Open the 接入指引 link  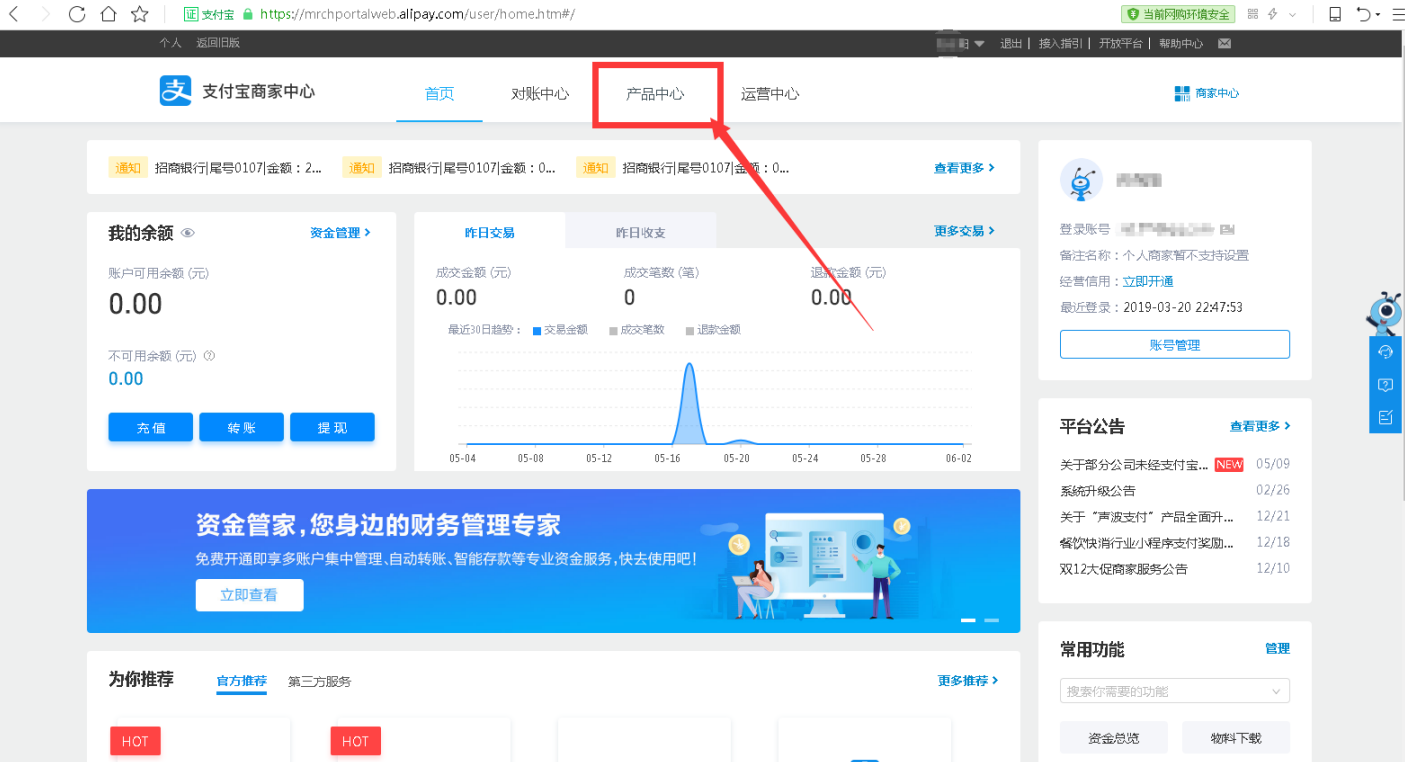[x=1060, y=43]
